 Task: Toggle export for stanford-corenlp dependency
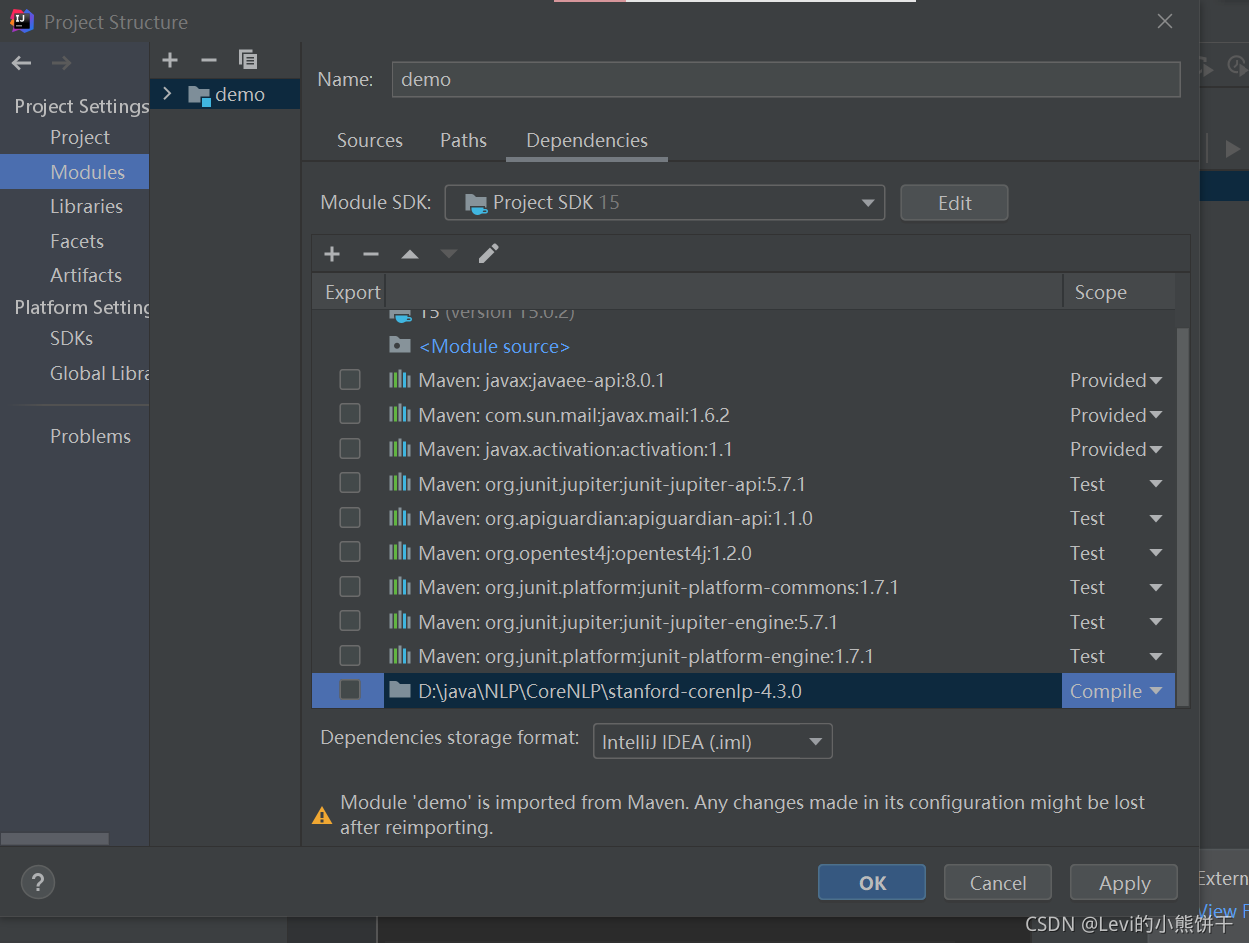click(x=350, y=690)
